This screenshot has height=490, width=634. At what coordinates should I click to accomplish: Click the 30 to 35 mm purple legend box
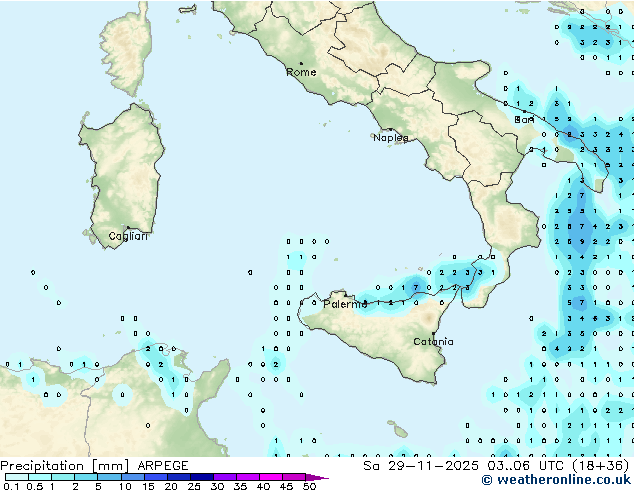[x=225, y=477]
